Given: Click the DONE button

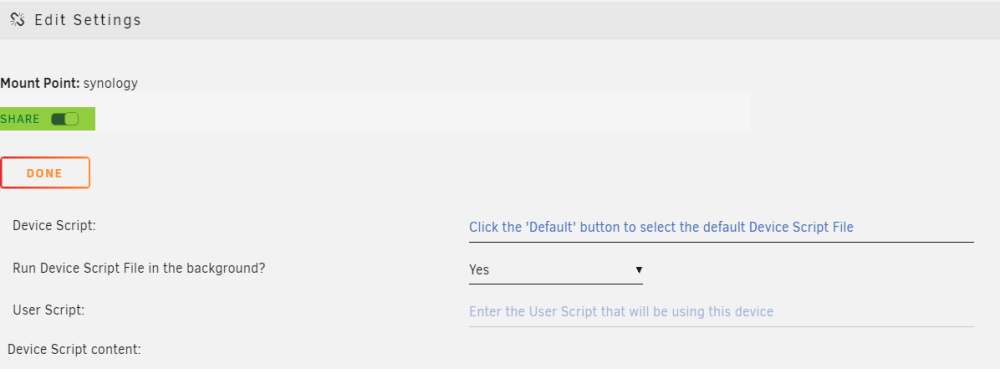Looking at the screenshot, I should 45,173.
